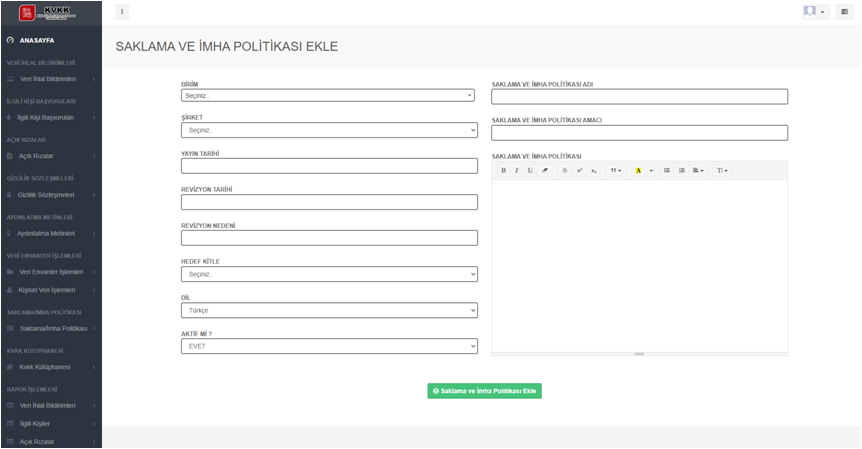Insert an unordered bullet list
The width and height of the screenshot is (862, 449).
tap(667, 171)
